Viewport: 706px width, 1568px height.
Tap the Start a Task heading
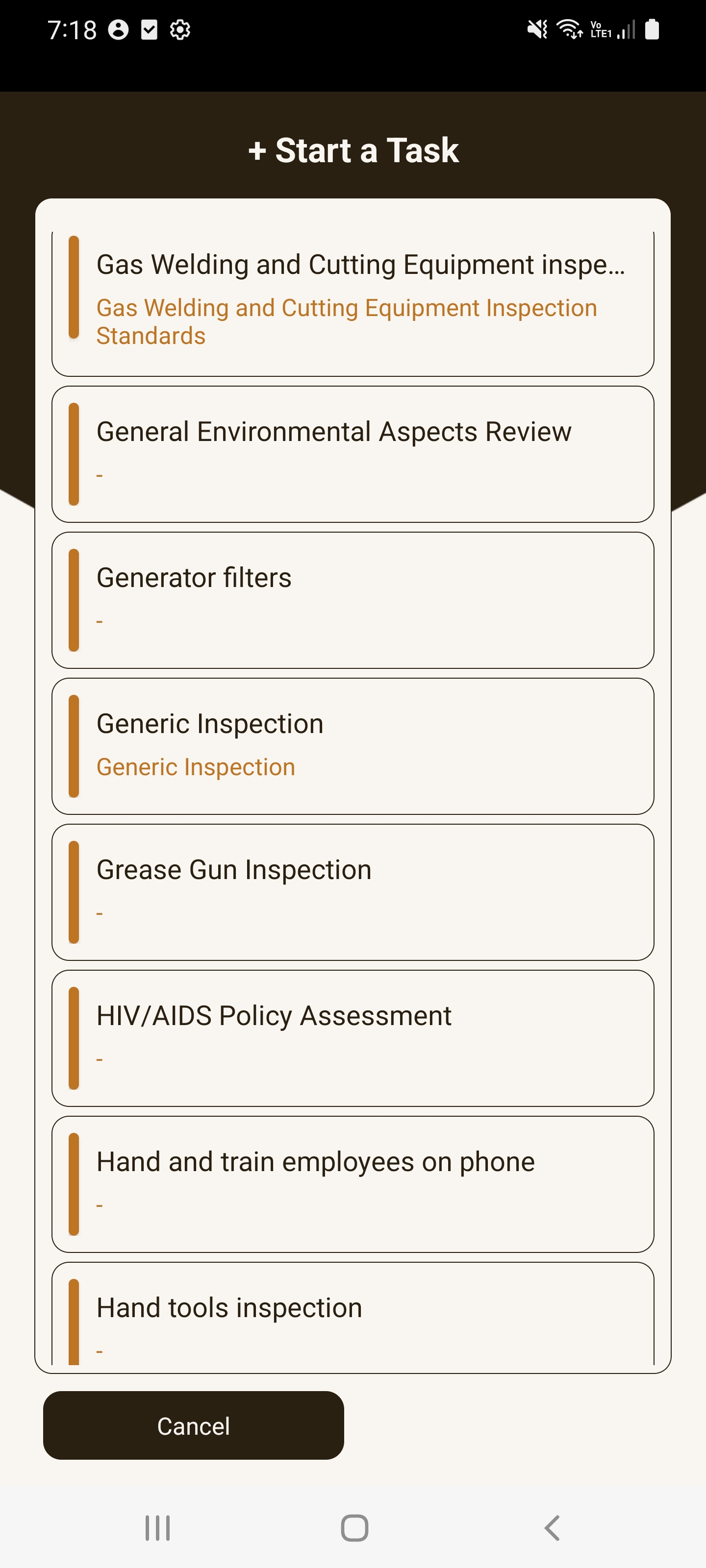tap(353, 150)
